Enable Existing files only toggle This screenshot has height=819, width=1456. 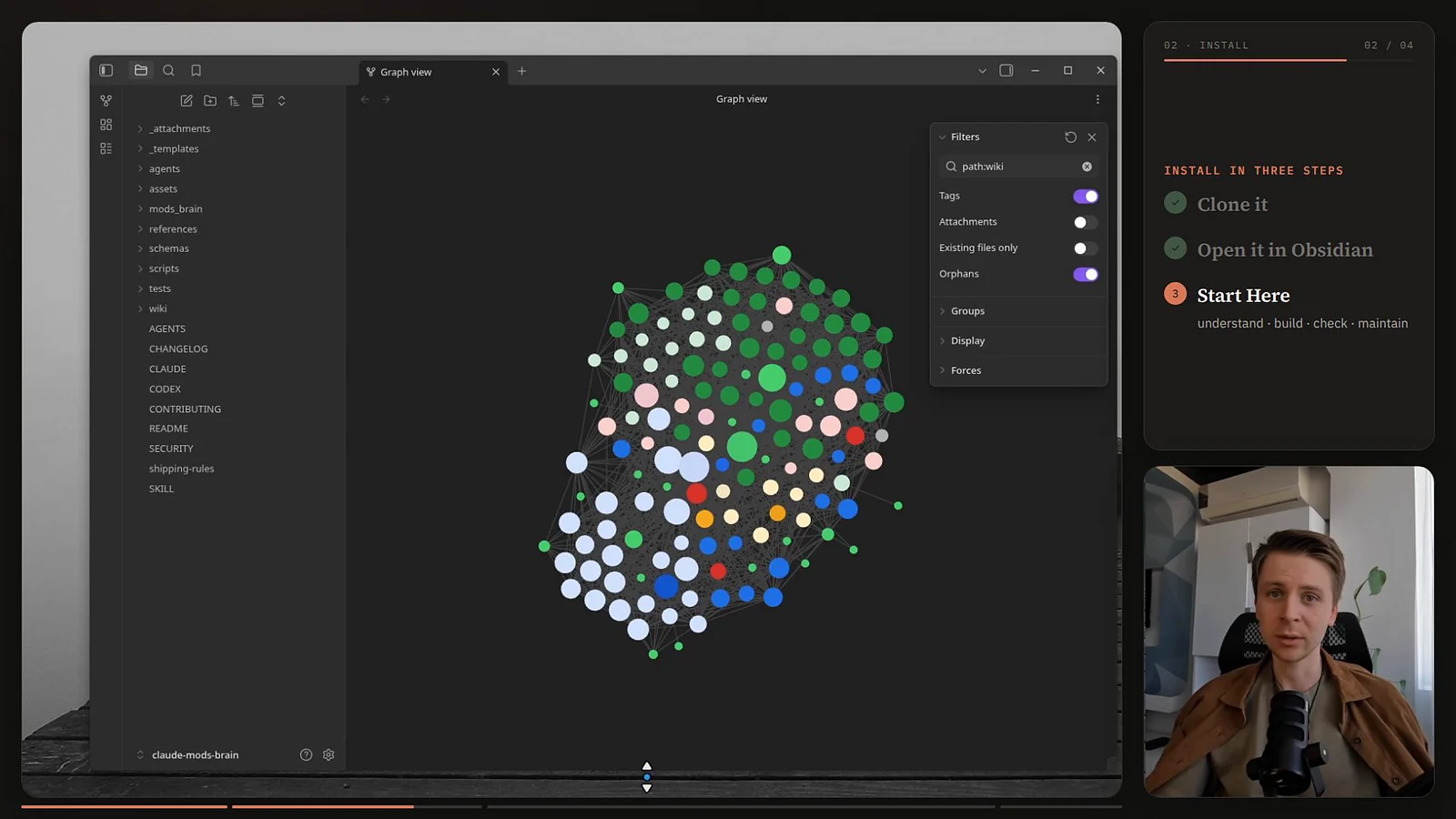point(1086,248)
